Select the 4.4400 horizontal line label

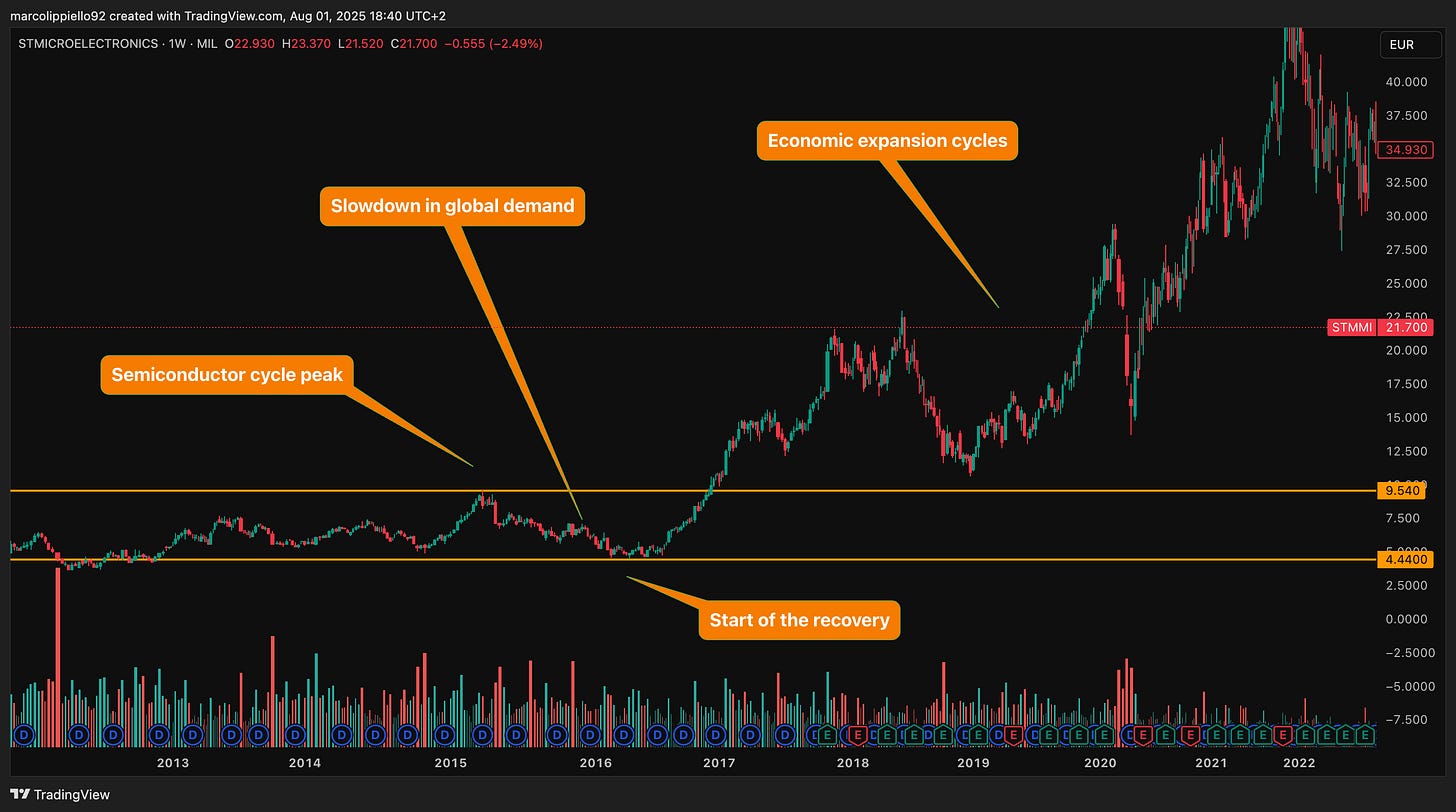tap(1405, 559)
